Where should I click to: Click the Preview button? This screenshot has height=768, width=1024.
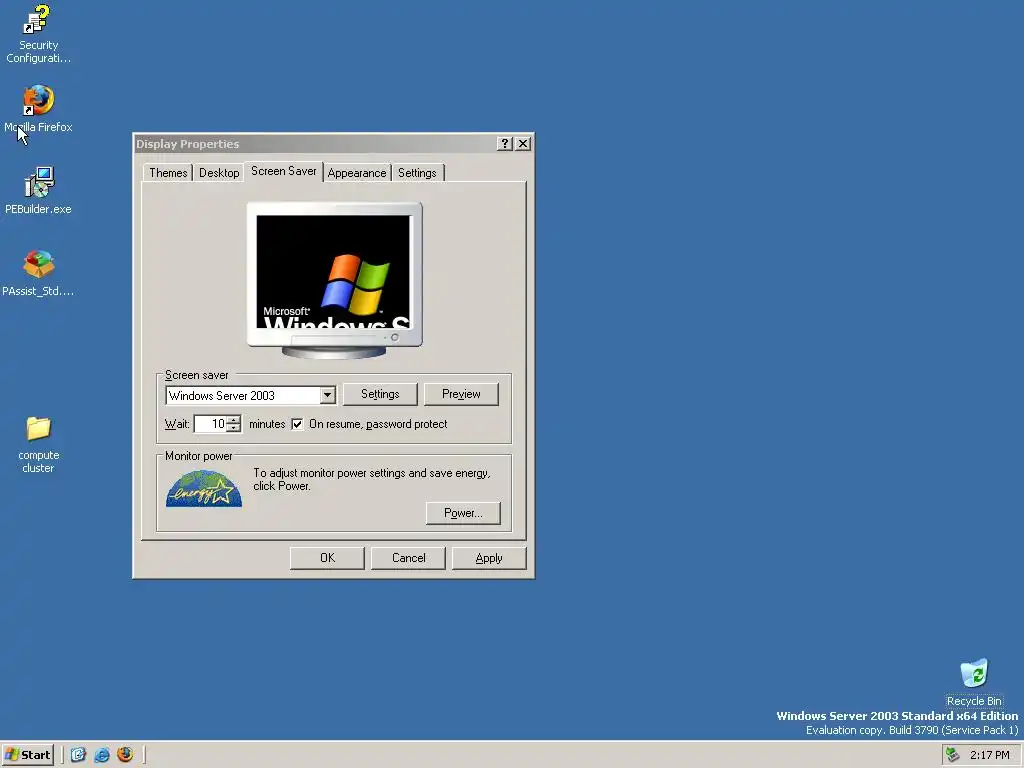(461, 394)
